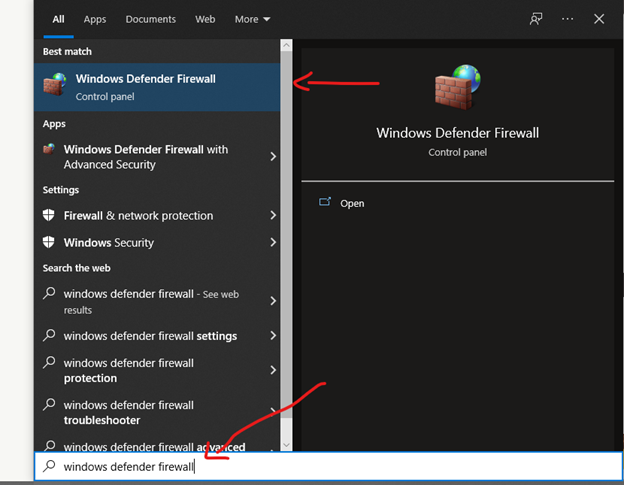Viewport: 624px width, 485px height.
Task: Expand firewall troubleshooter suggestion chevron
Action: [273, 410]
